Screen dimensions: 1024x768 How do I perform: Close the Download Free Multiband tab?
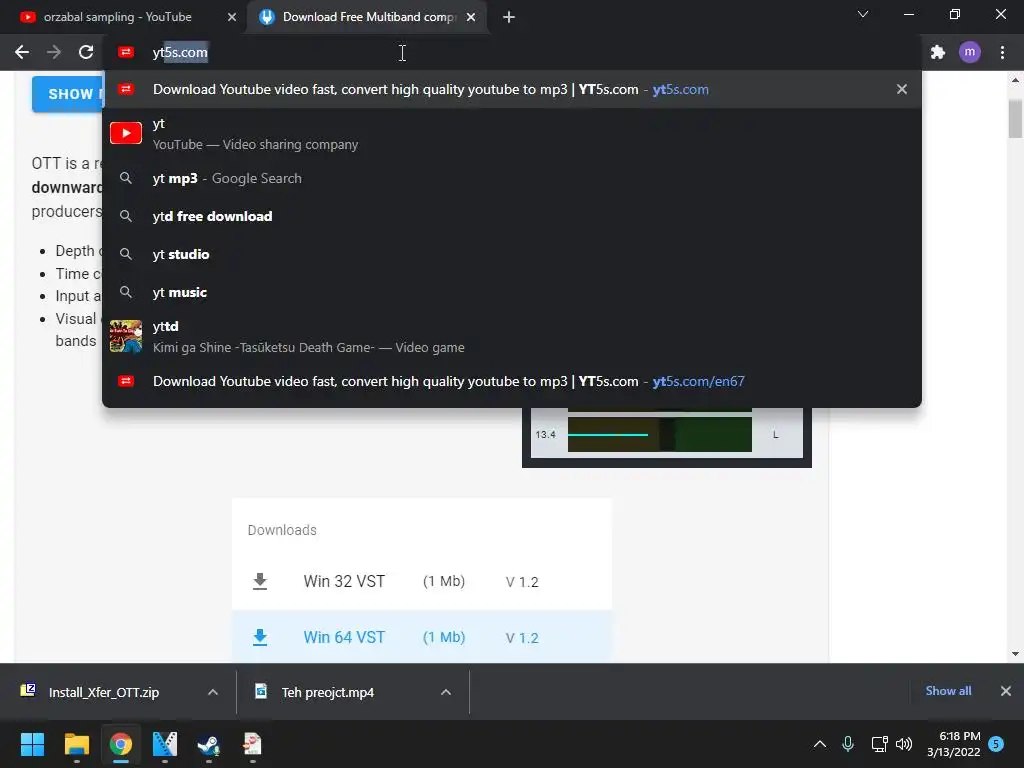pos(471,17)
